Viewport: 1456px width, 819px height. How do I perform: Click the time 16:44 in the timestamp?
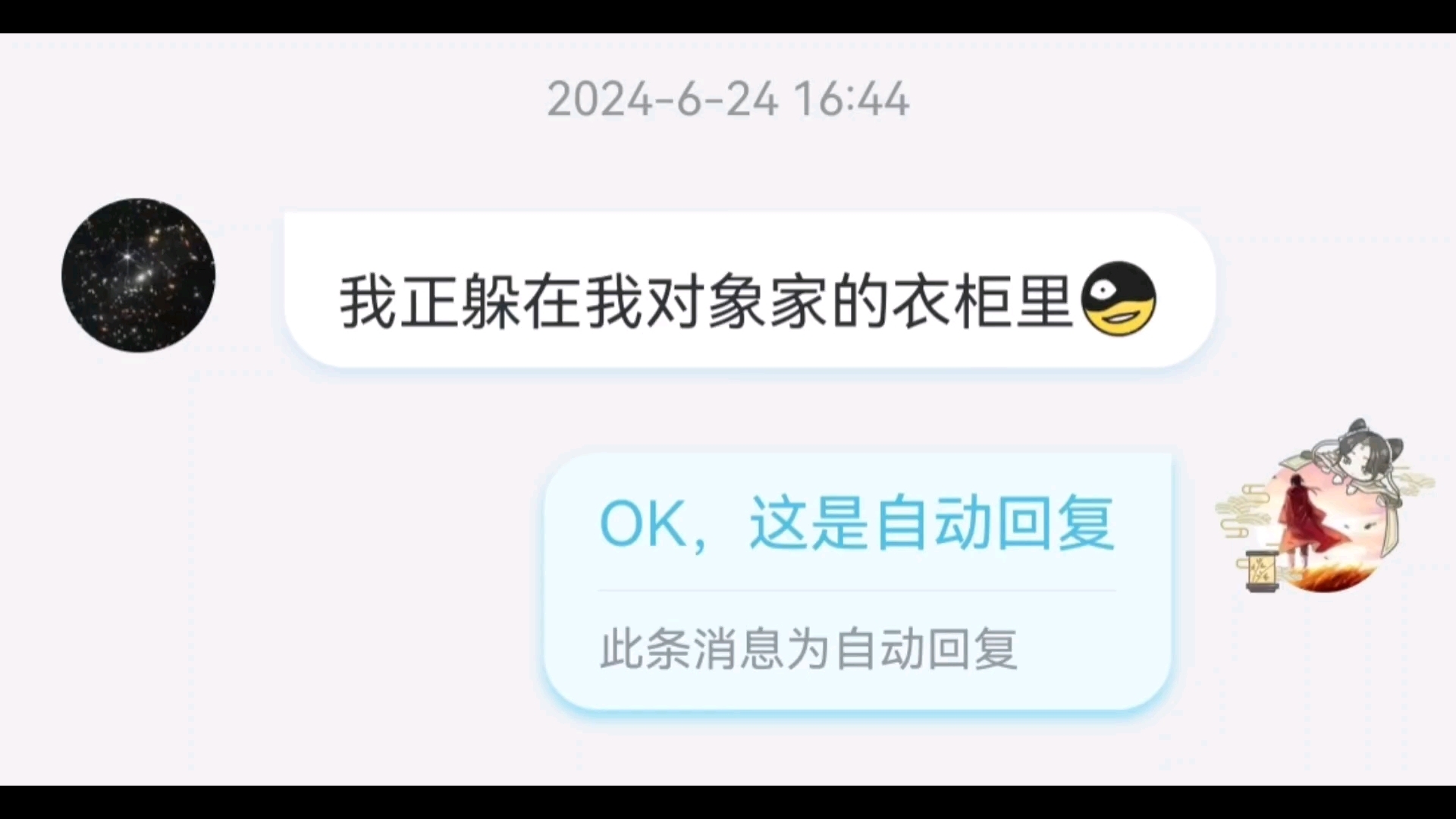(851, 99)
